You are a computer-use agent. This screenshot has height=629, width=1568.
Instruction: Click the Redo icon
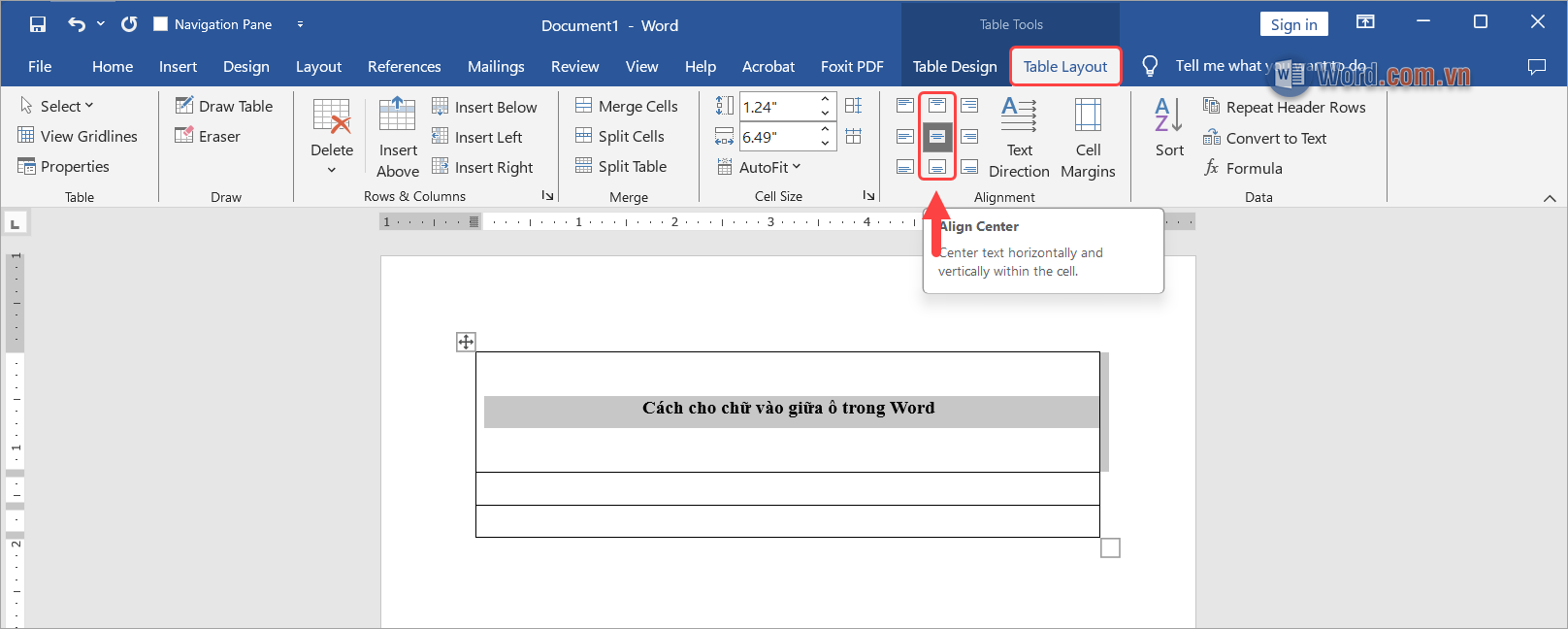(129, 24)
